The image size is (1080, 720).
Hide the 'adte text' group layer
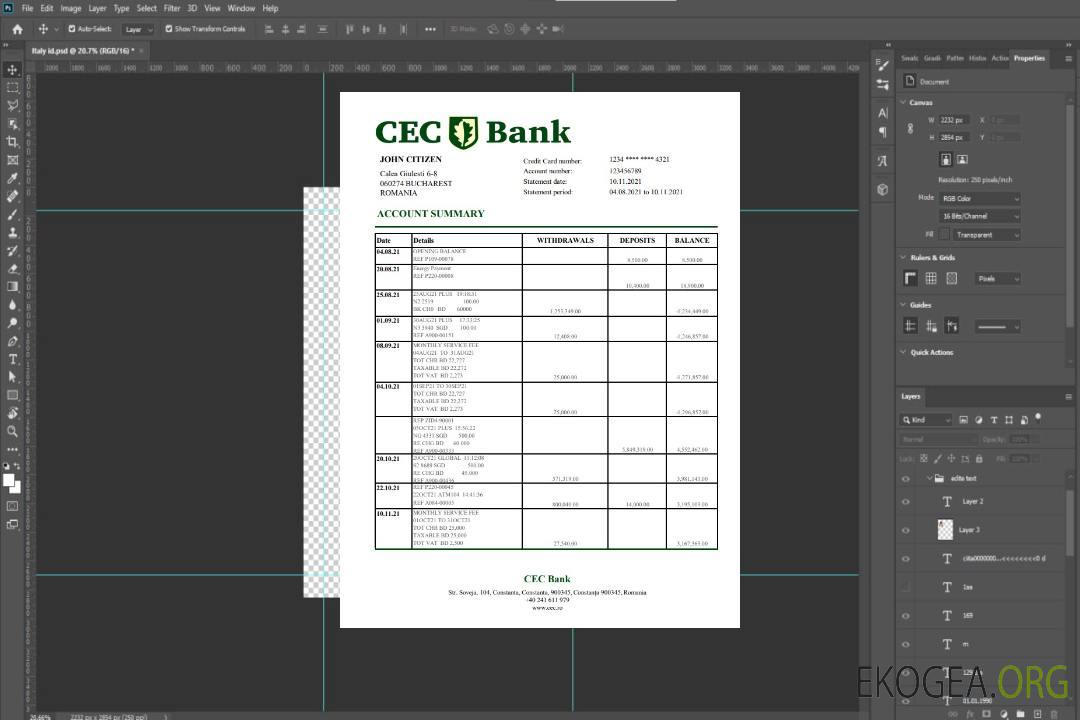[x=906, y=479]
